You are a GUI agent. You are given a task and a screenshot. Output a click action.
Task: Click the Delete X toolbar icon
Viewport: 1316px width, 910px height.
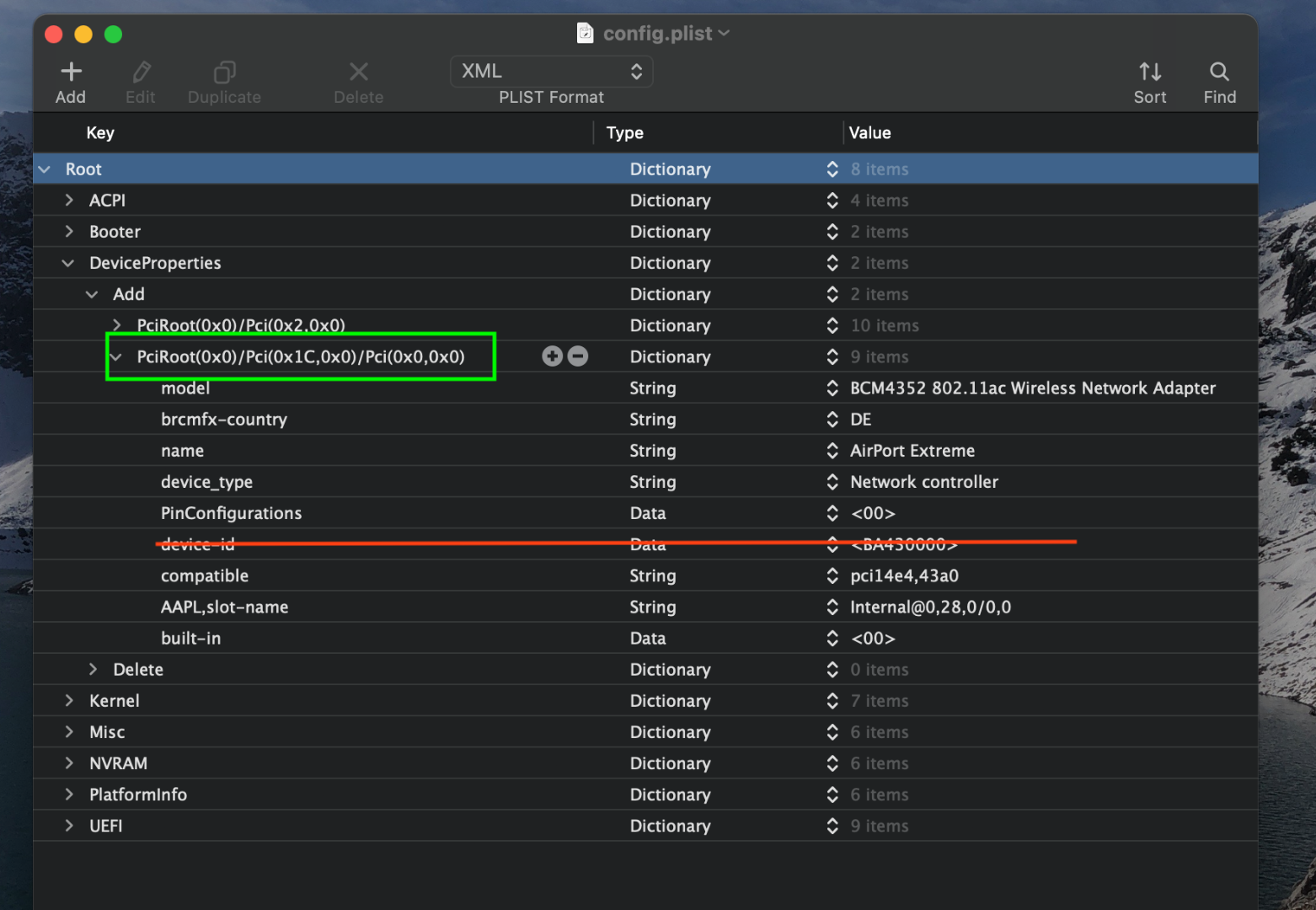pyautogui.click(x=359, y=72)
